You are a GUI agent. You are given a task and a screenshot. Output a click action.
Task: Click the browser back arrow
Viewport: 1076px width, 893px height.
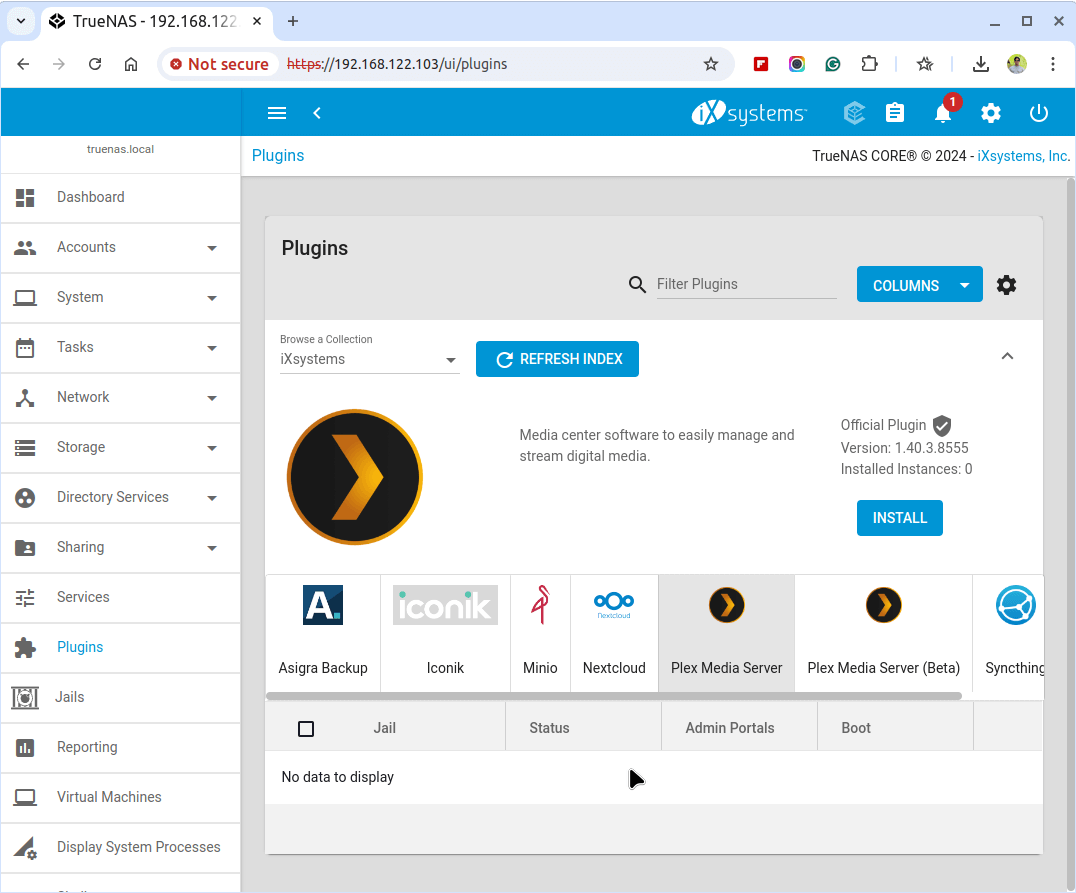(23, 64)
